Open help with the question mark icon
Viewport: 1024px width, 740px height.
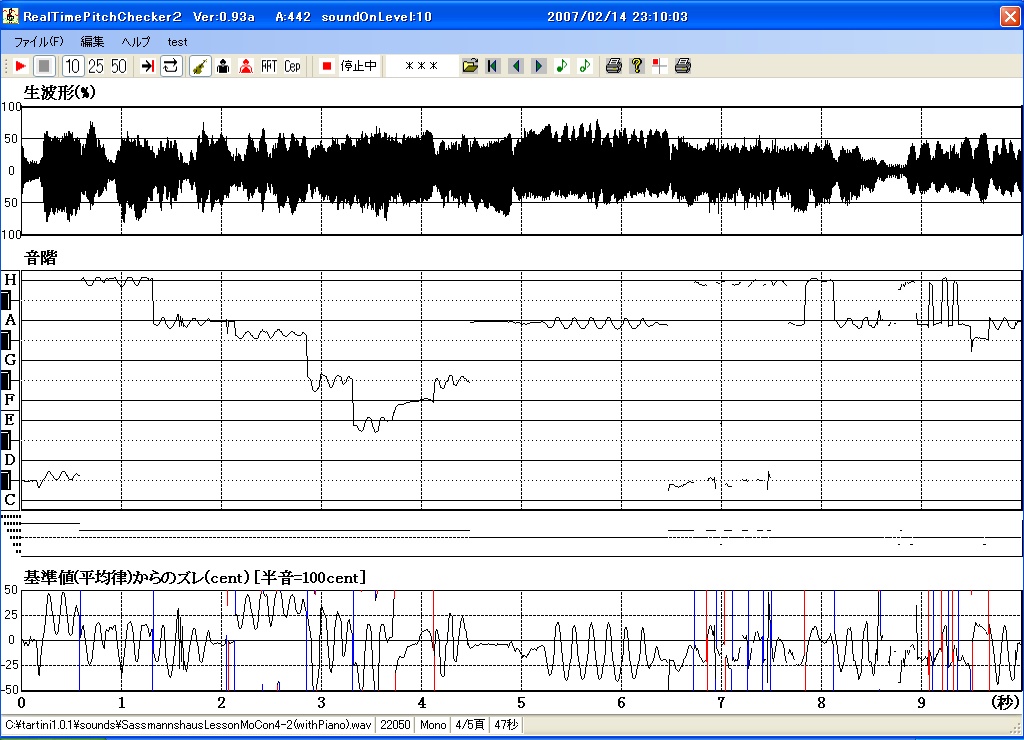[x=637, y=66]
